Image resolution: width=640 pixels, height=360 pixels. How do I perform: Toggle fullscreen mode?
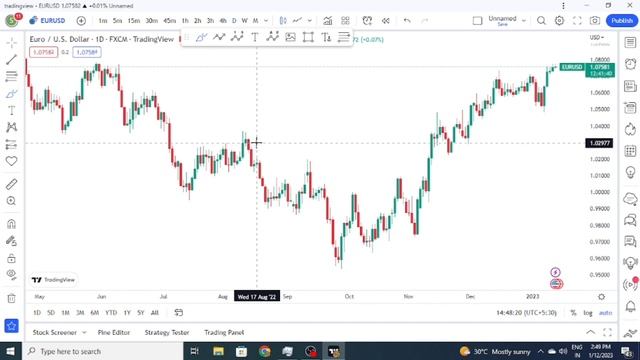coord(577,20)
